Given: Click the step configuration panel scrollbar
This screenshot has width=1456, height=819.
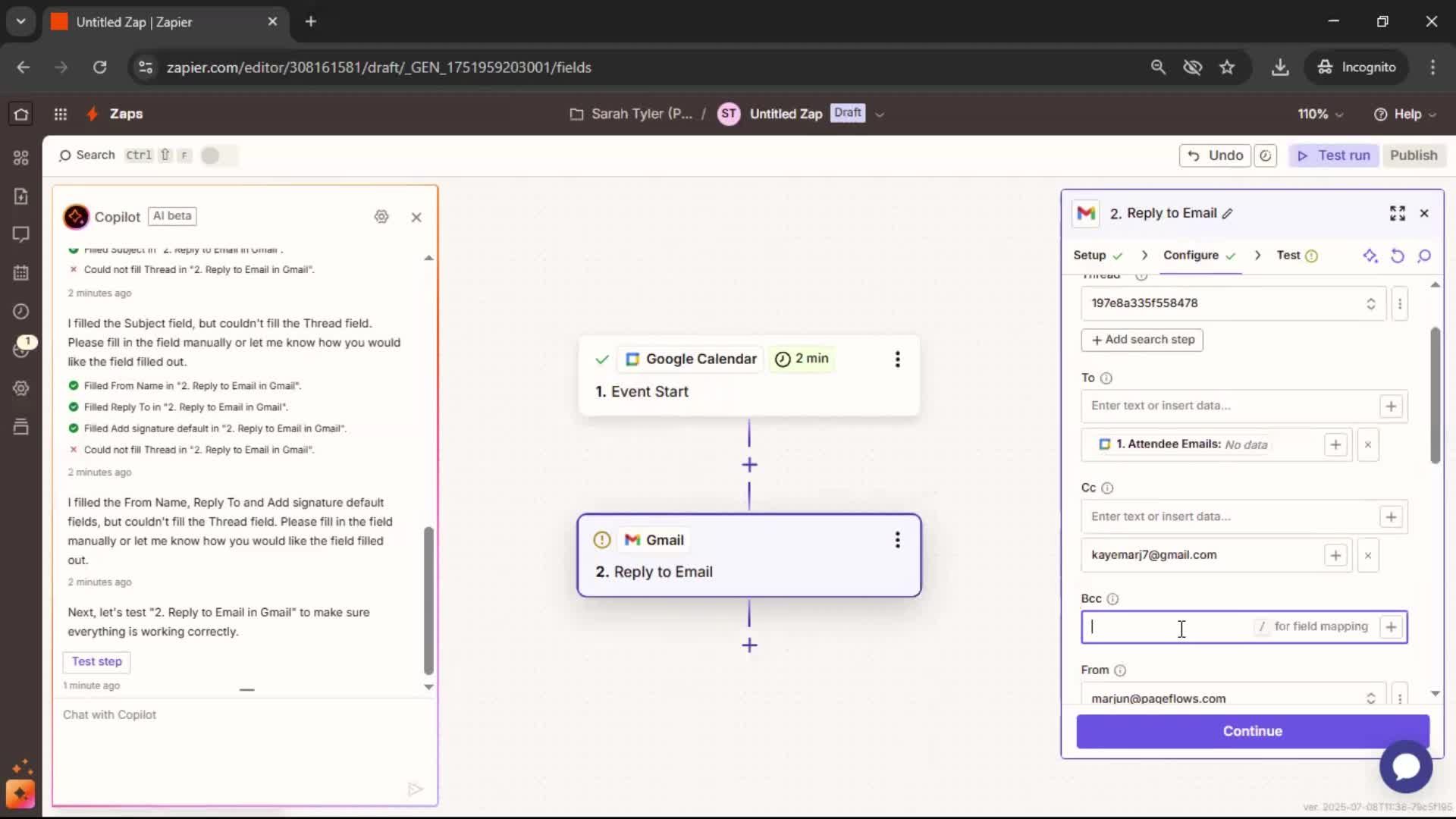Looking at the screenshot, I should [x=1435, y=395].
